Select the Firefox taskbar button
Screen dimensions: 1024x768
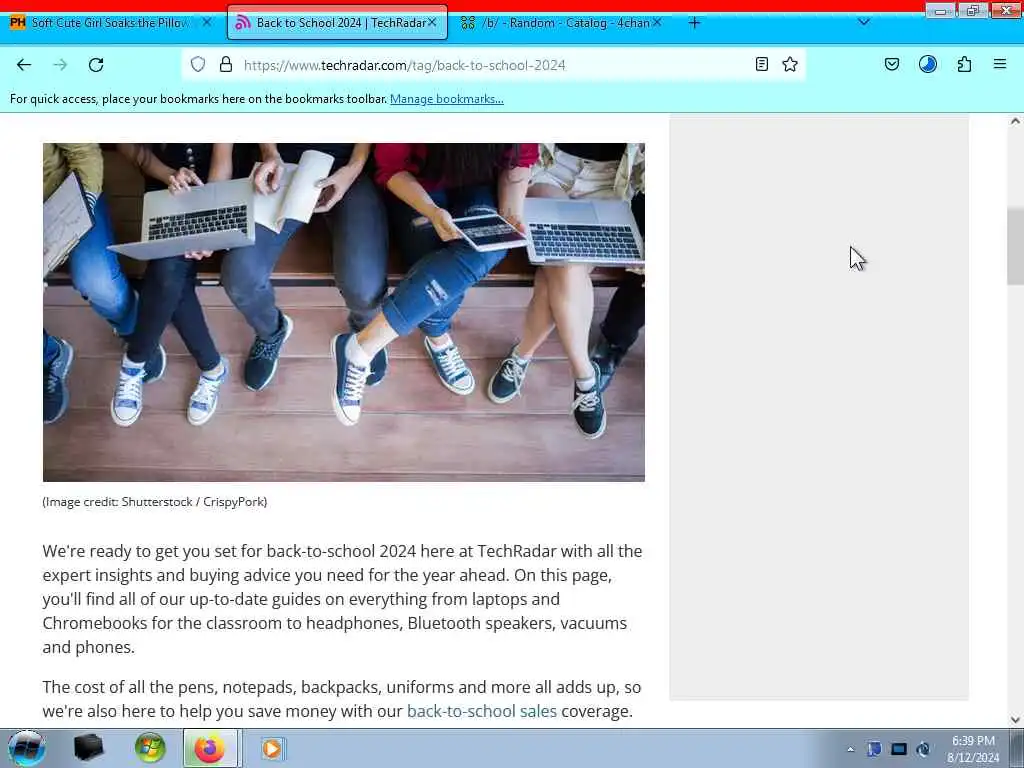(x=210, y=748)
